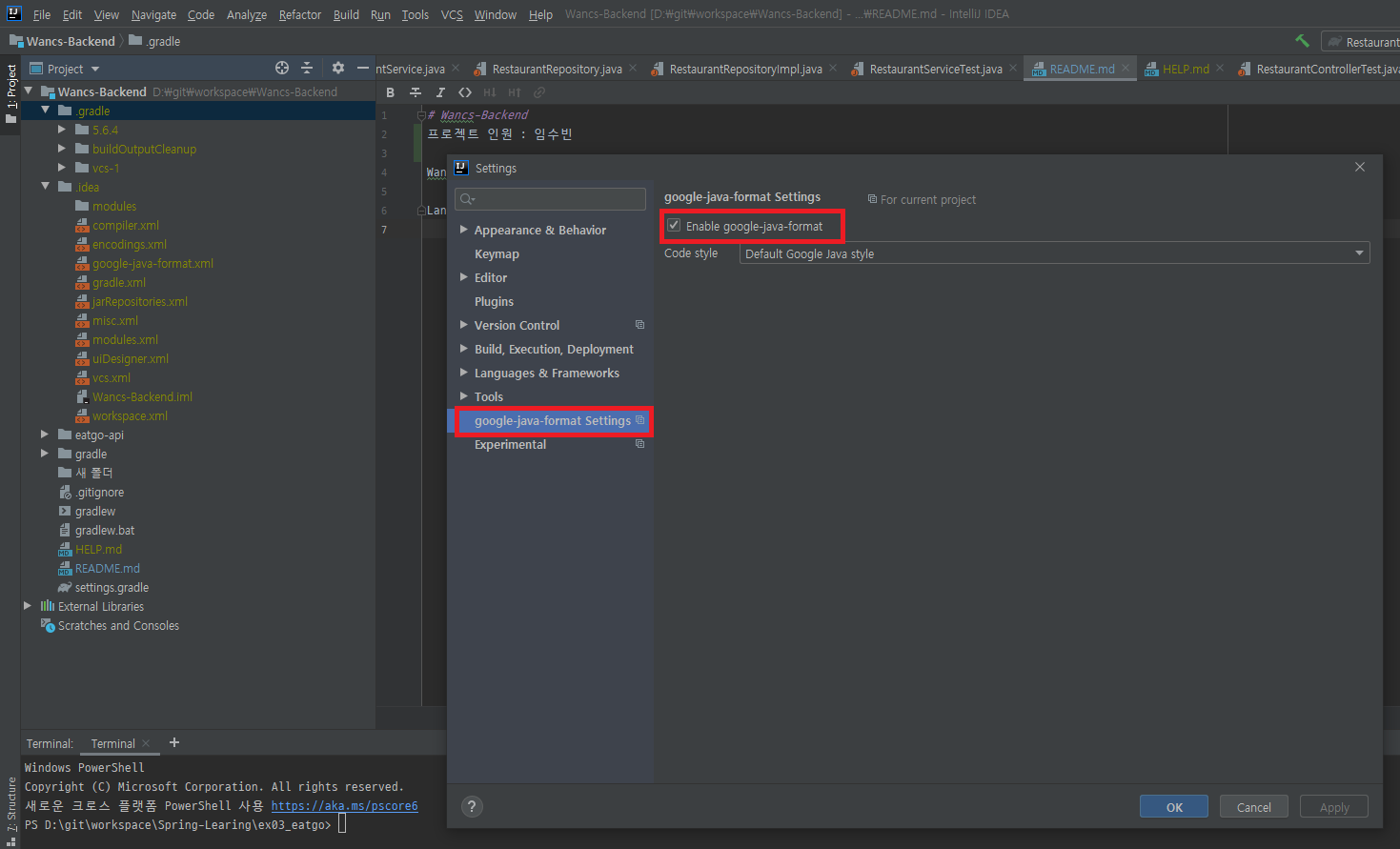
Task: Open the Code style dropdown
Action: tap(1055, 253)
